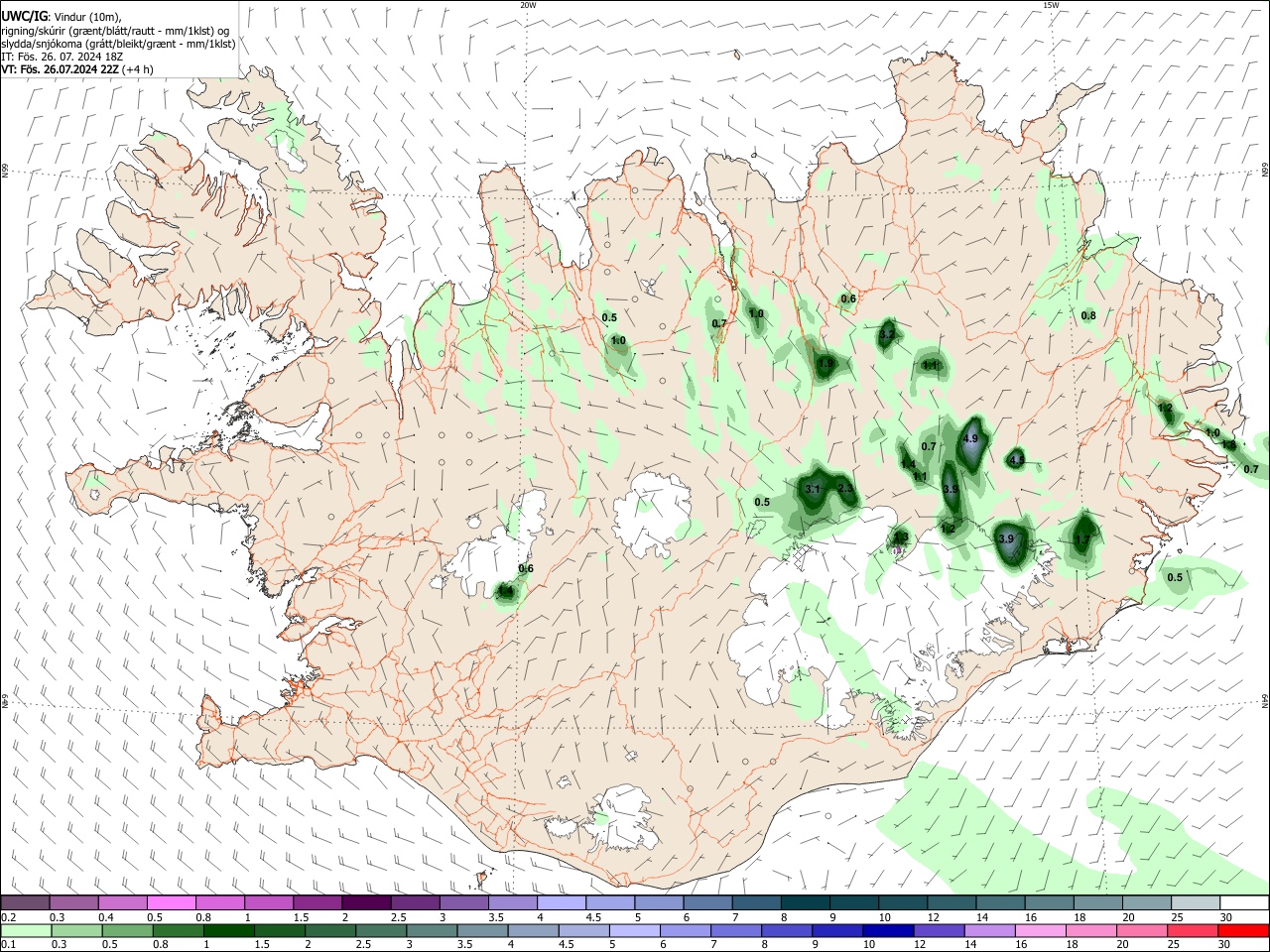Click the 3.1 rainfall value
The width and height of the screenshot is (1270, 952).
(x=813, y=489)
